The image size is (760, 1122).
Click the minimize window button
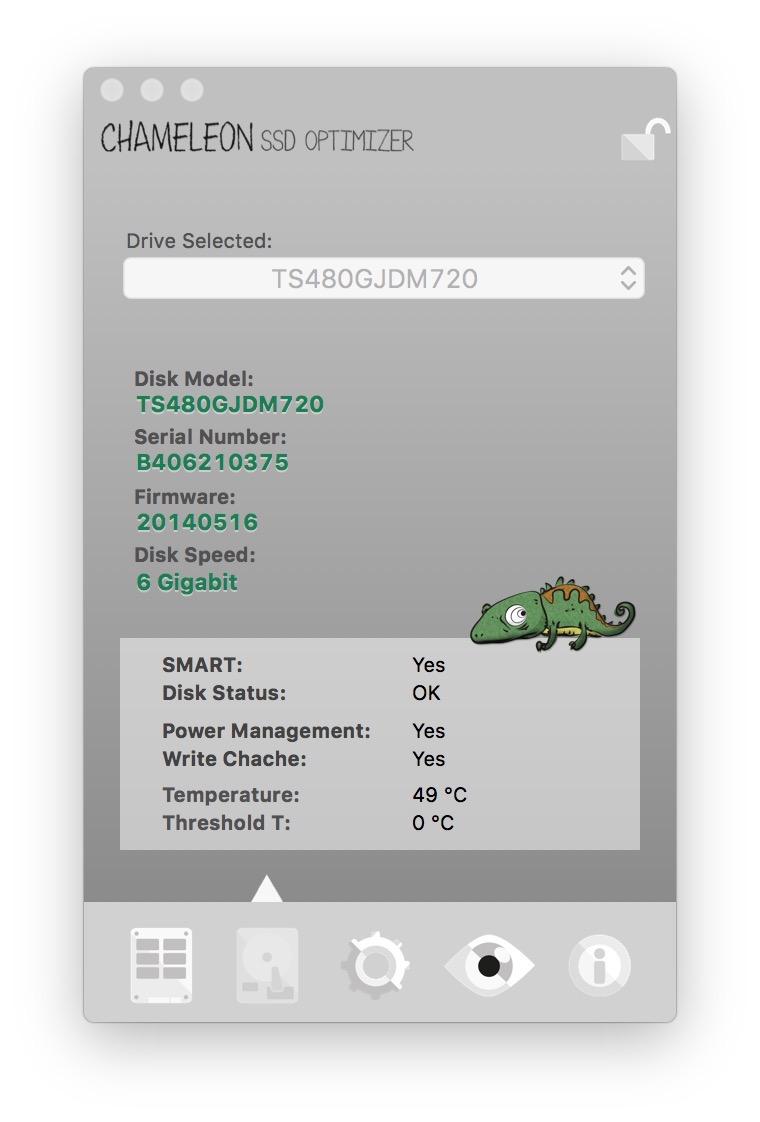pyautogui.click(x=152, y=90)
